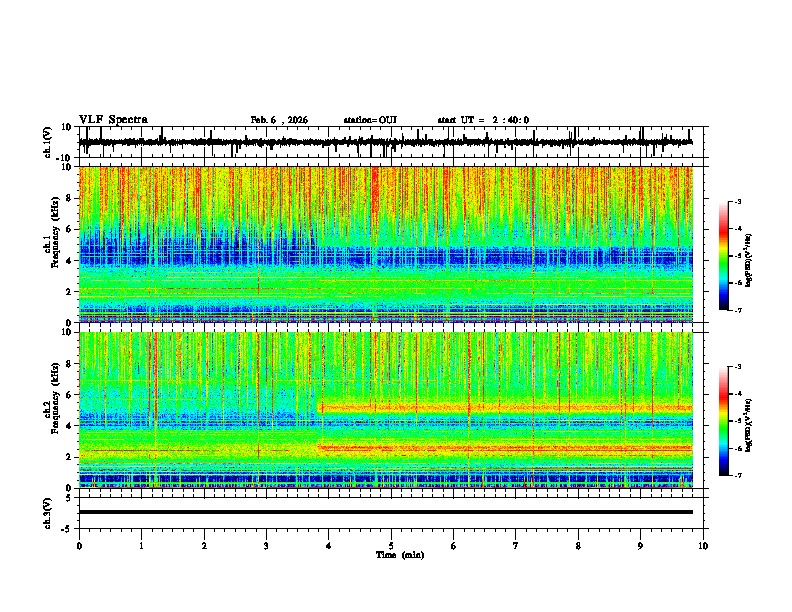Click the "ch.3(V)" axis label at bottom
The width and height of the screenshot is (792, 612).
click(x=48, y=513)
